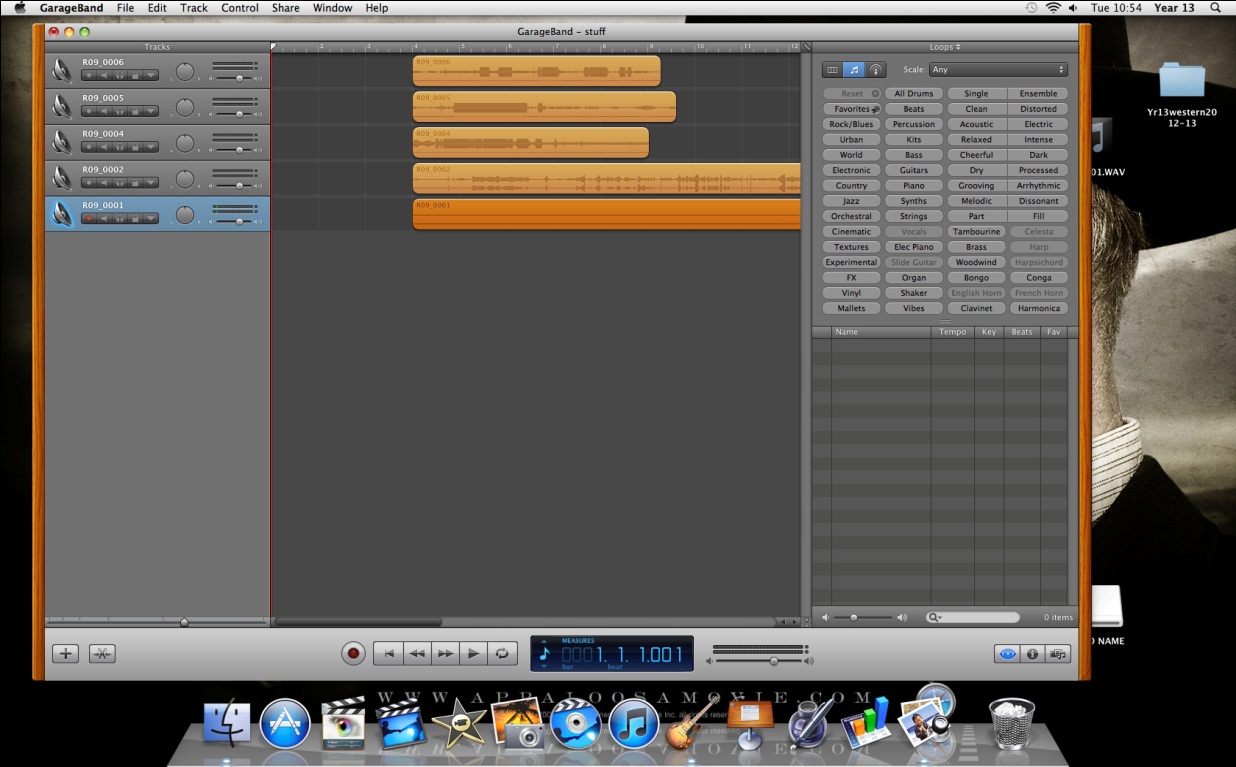
Task: Enable recording on track R09_0006
Action: pos(89,75)
